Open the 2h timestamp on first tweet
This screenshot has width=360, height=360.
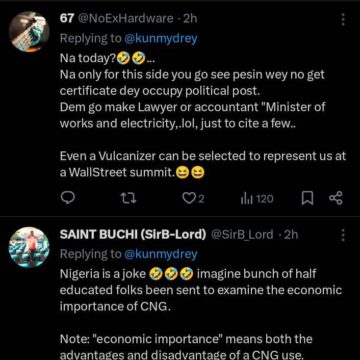(x=190, y=19)
